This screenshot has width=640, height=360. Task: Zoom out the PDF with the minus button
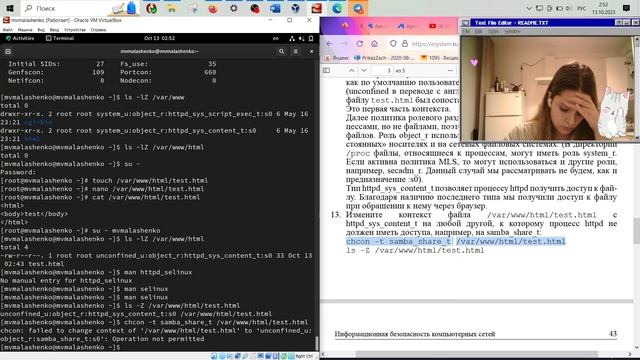pos(450,71)
